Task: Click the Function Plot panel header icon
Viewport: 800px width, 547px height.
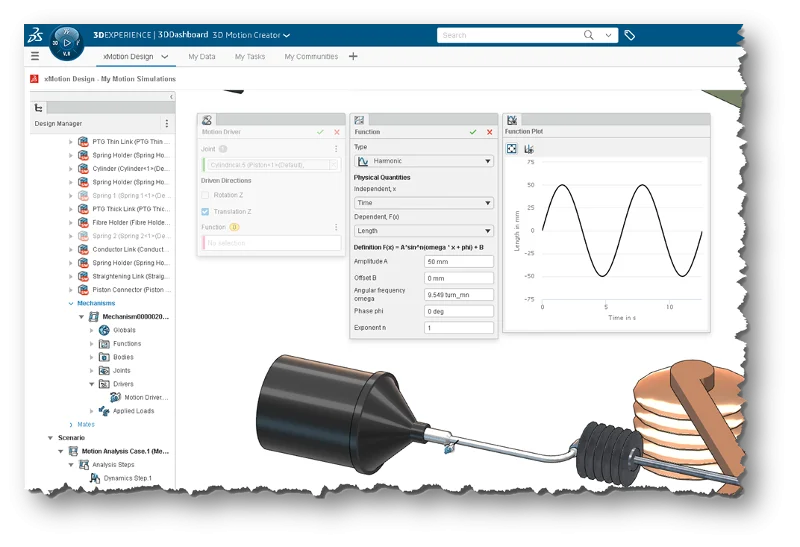Action: (512, 120)
